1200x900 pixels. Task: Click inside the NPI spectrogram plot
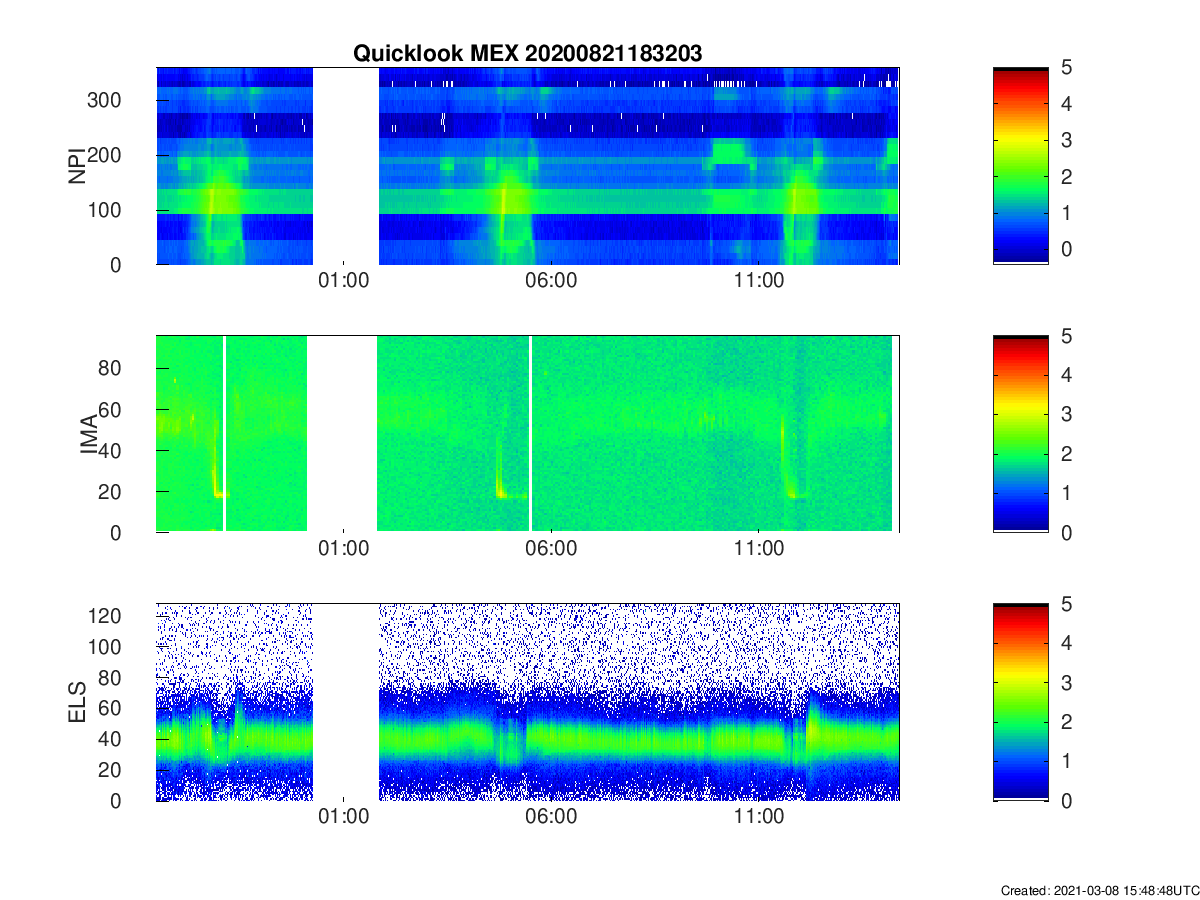[528, 166]
